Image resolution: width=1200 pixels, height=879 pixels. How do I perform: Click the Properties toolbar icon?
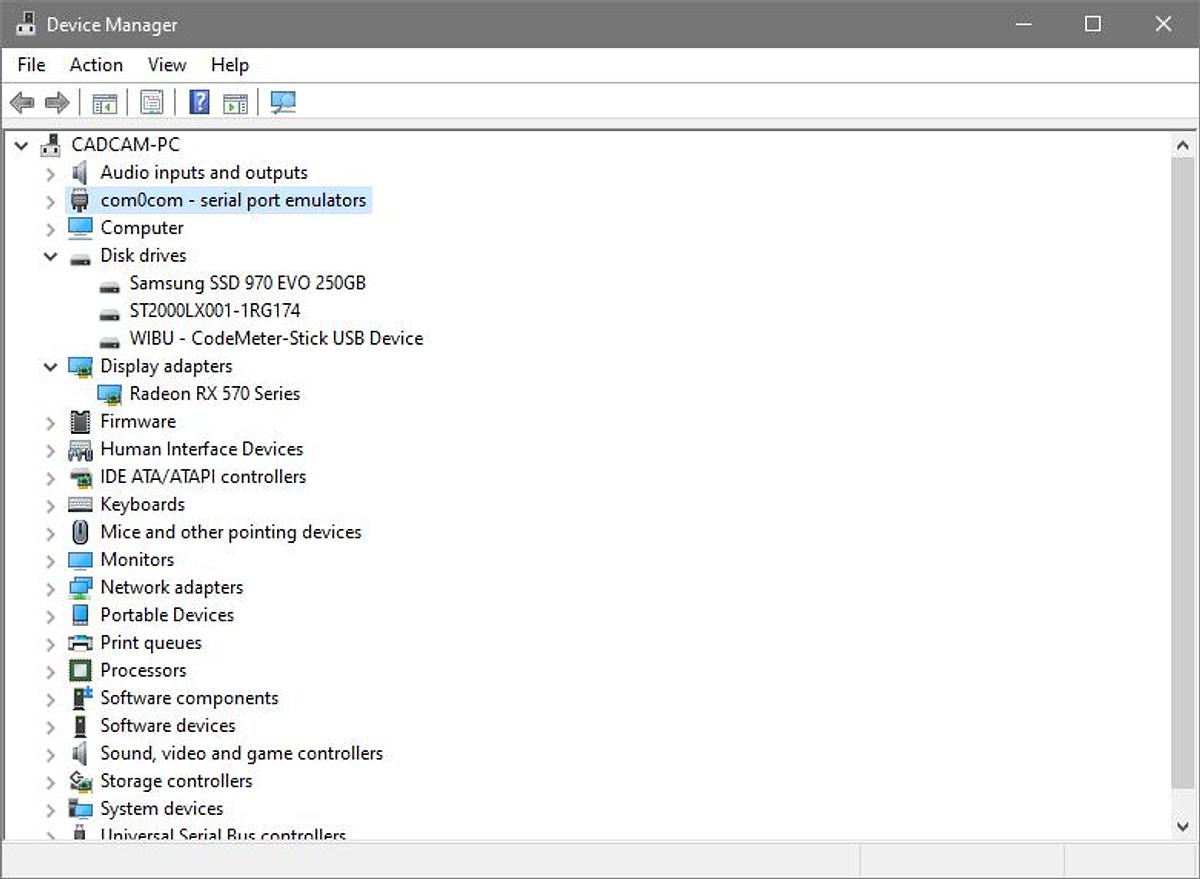[151, 102]
